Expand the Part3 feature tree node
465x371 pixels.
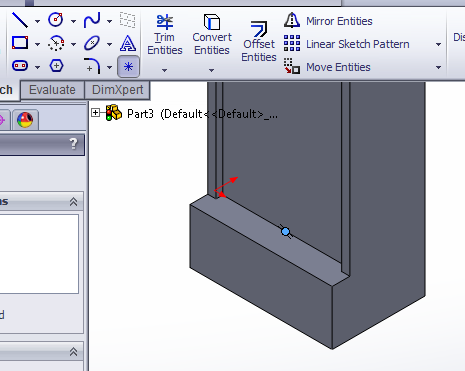tap(95, 113)
